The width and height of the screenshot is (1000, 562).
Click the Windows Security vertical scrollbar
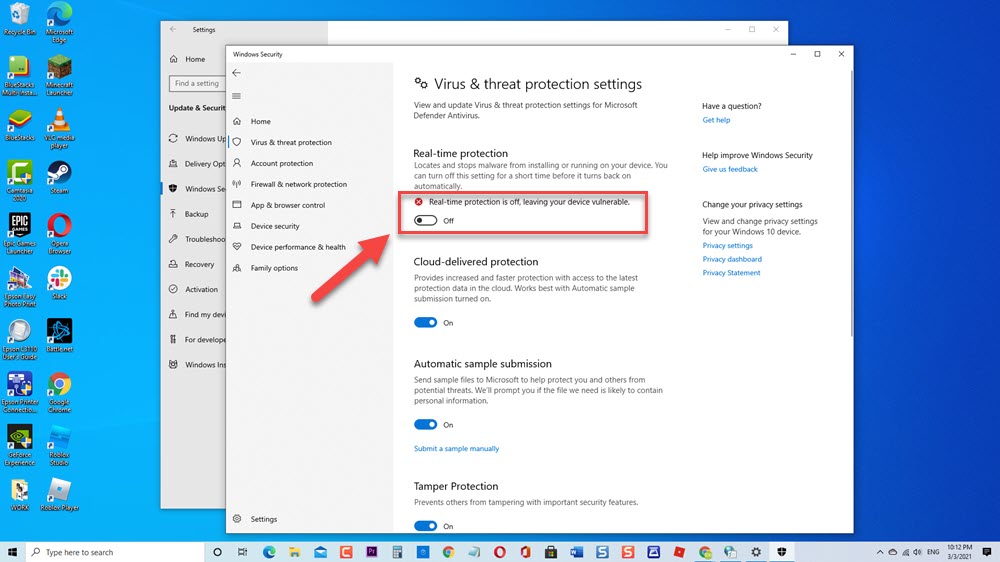tap(851, 204)
